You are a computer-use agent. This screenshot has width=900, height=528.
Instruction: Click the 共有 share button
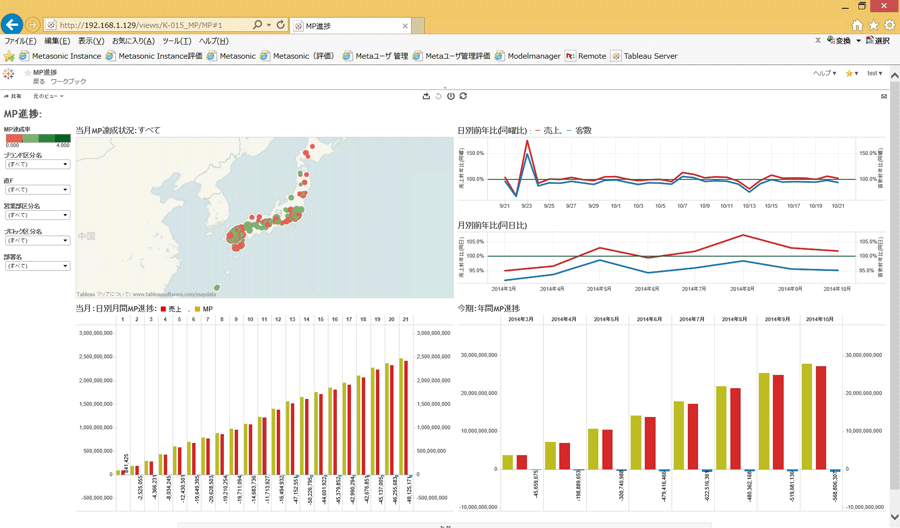click(13, 97)
